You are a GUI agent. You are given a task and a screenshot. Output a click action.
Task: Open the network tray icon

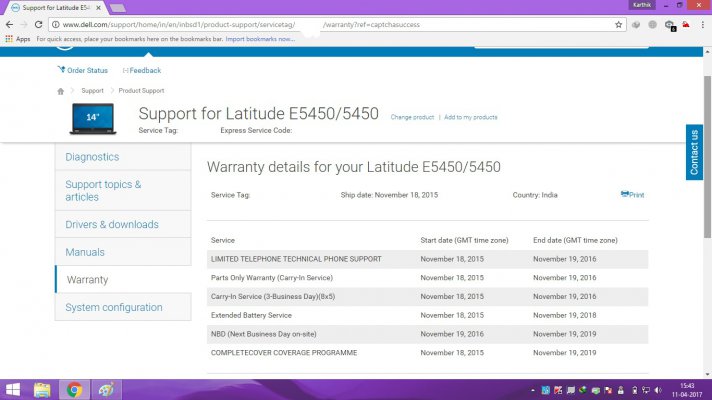click(646, 390)
